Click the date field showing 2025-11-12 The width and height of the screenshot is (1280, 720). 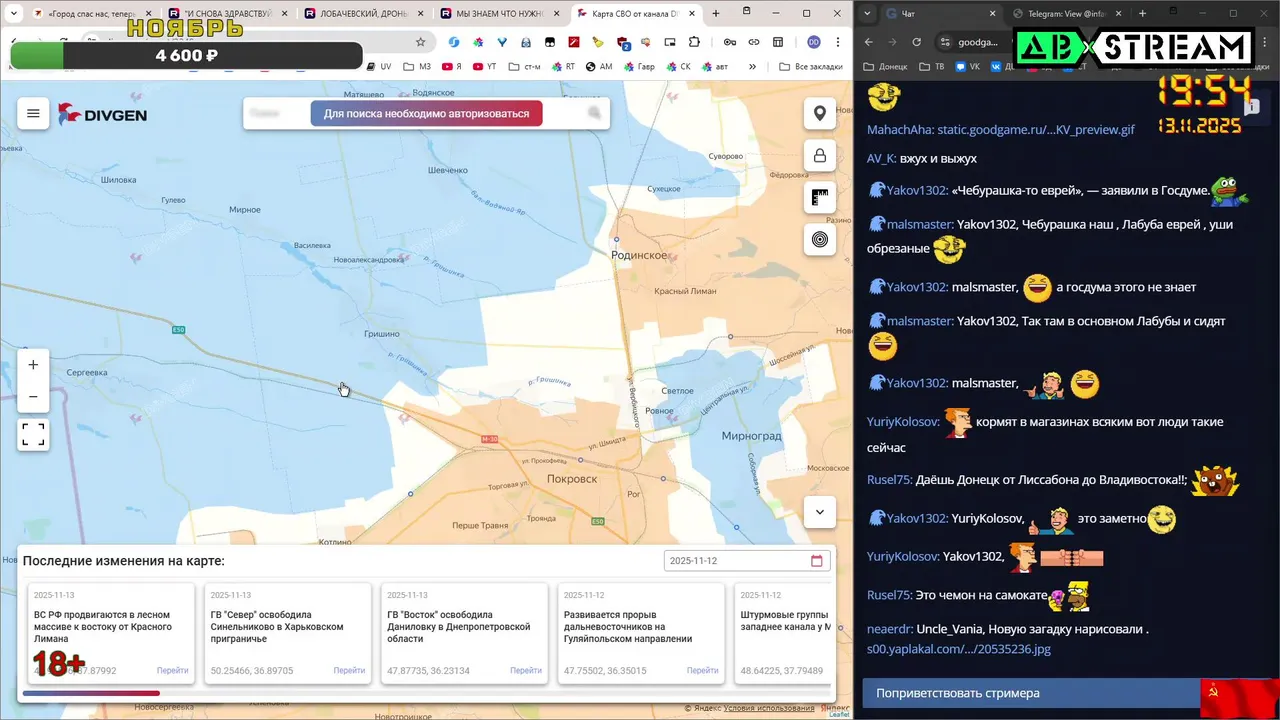(x=747, y=561)
